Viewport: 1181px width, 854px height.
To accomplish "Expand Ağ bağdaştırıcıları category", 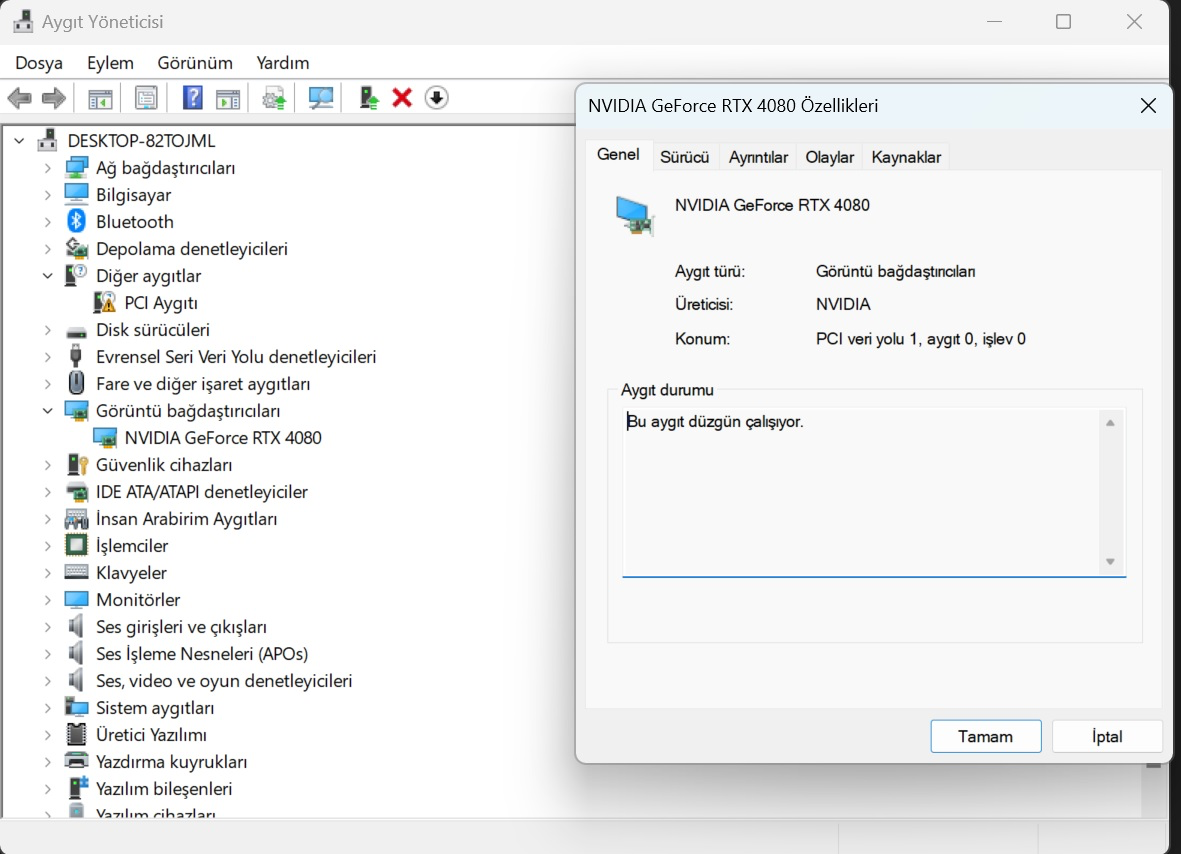I will coord(47,168).
